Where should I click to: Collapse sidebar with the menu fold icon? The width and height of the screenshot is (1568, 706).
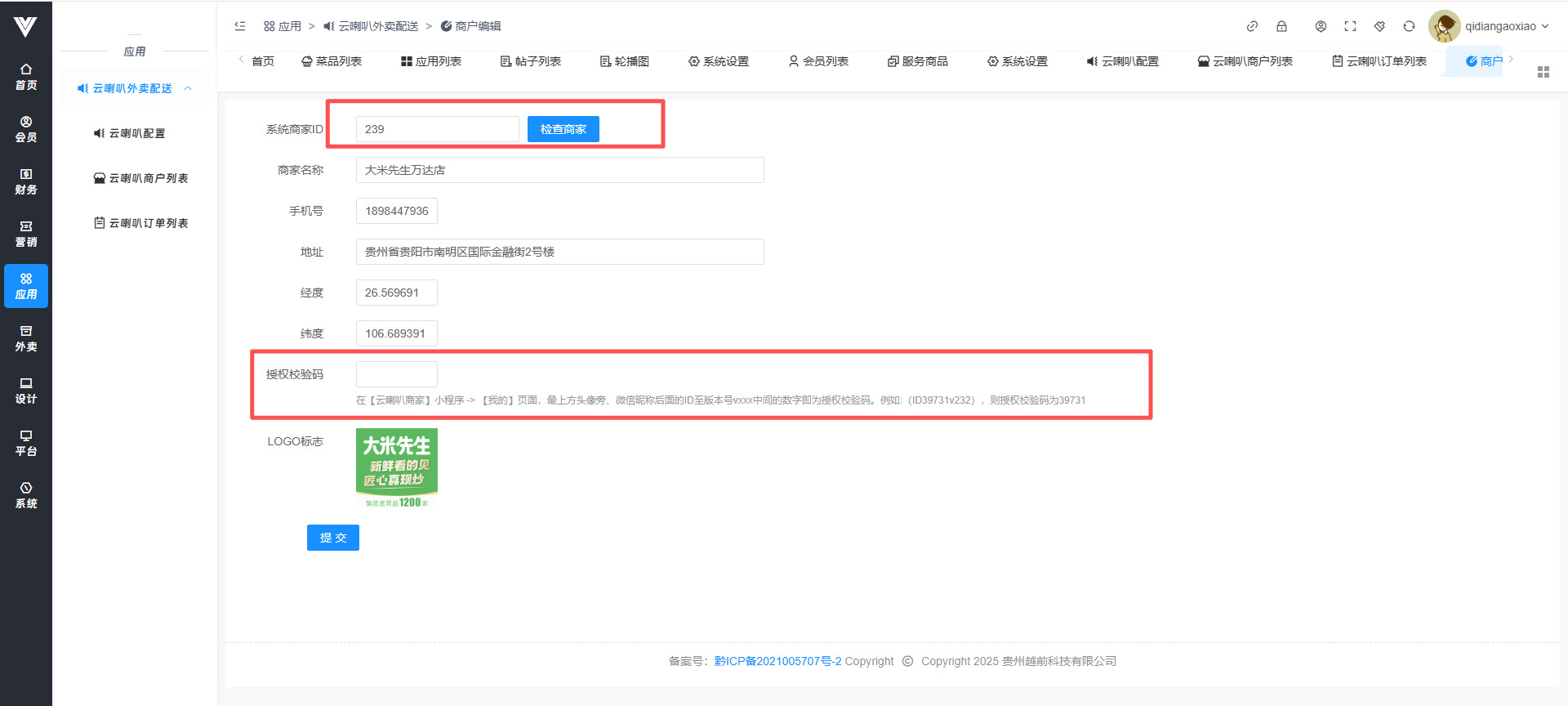[240, 26]
